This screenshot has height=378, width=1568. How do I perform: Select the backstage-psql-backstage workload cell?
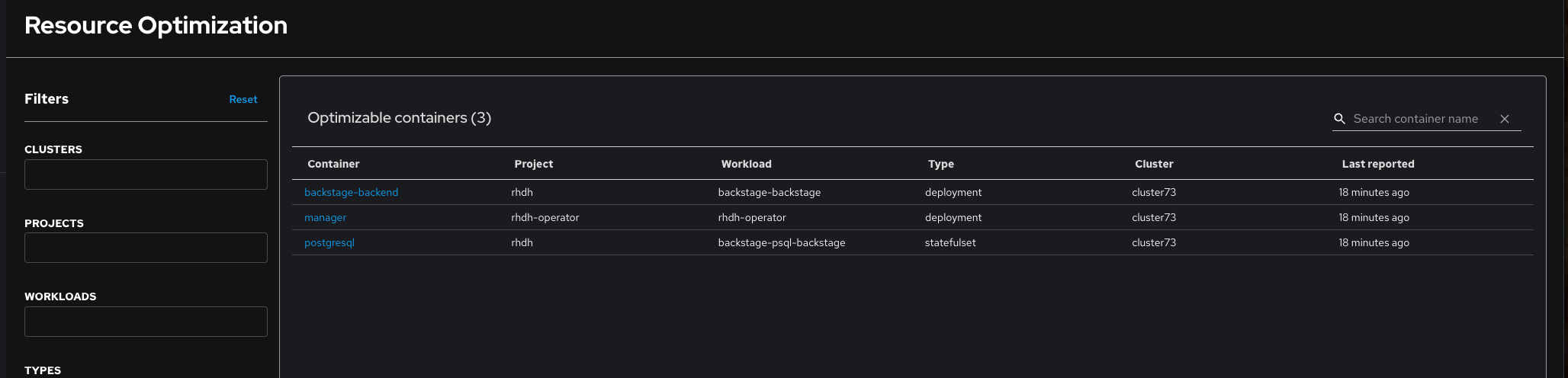[x=781, y=243]
